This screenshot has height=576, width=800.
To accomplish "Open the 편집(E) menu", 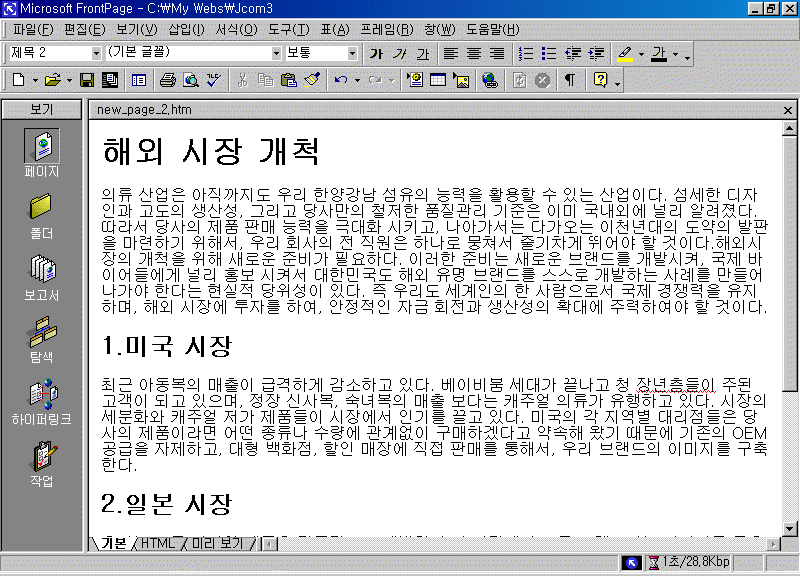I will (x=84, y=30).
